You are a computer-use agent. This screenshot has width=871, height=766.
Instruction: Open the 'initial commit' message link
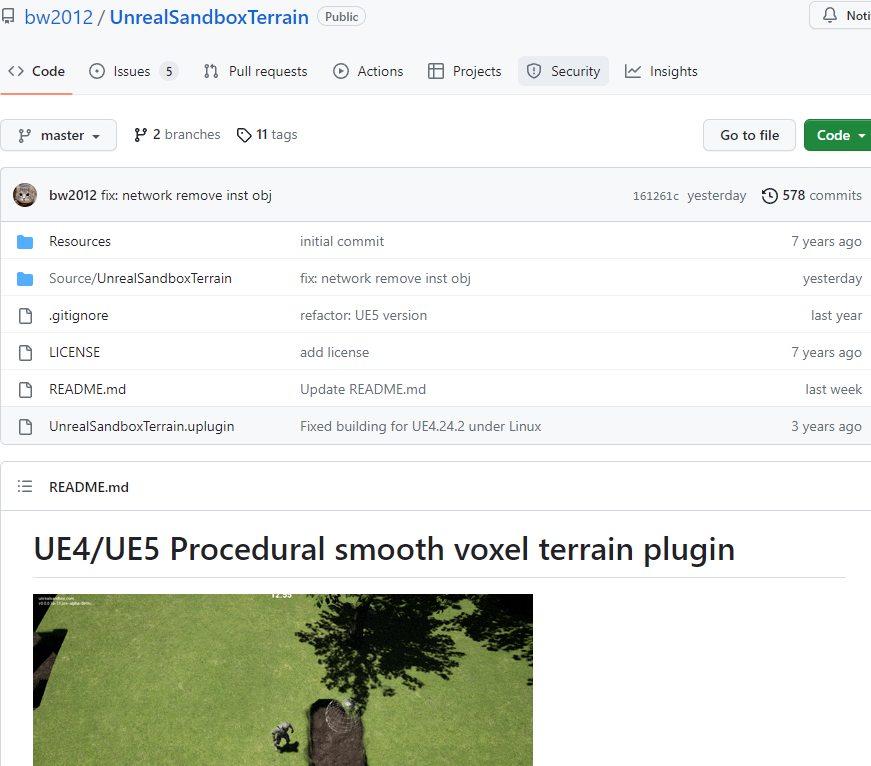point(342,241)
